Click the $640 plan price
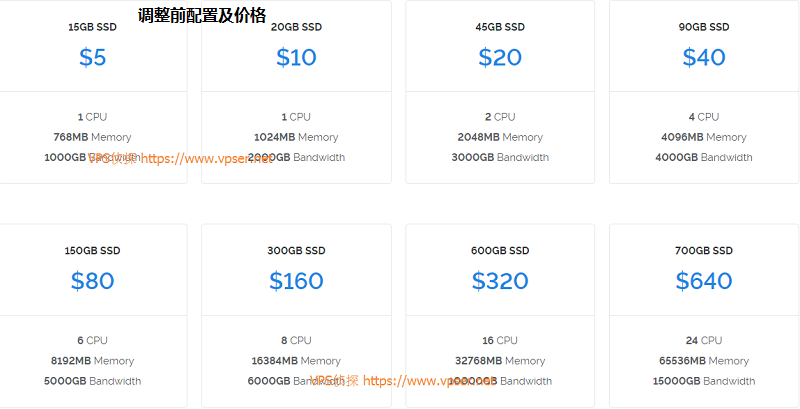Screen dimensions: 800x409 click(704, 280)
